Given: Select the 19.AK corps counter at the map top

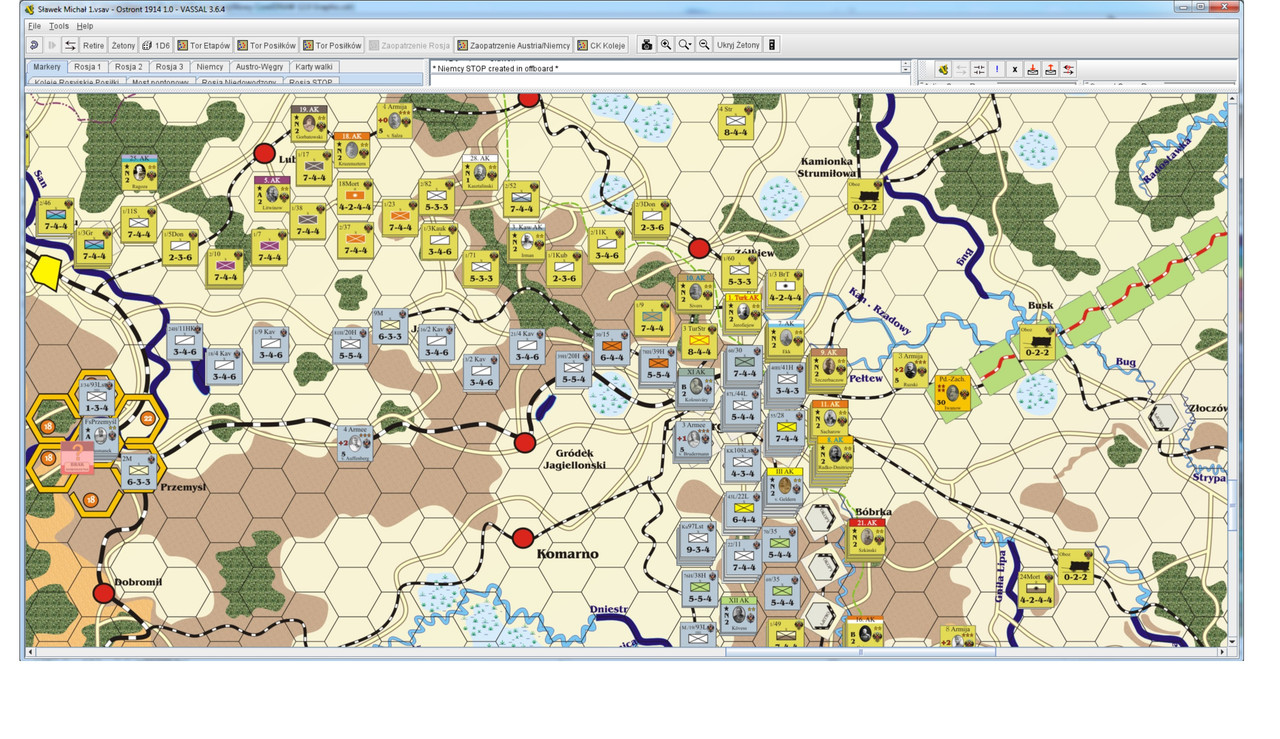Looking at the screenshot, I should click(x=310, y=124).
